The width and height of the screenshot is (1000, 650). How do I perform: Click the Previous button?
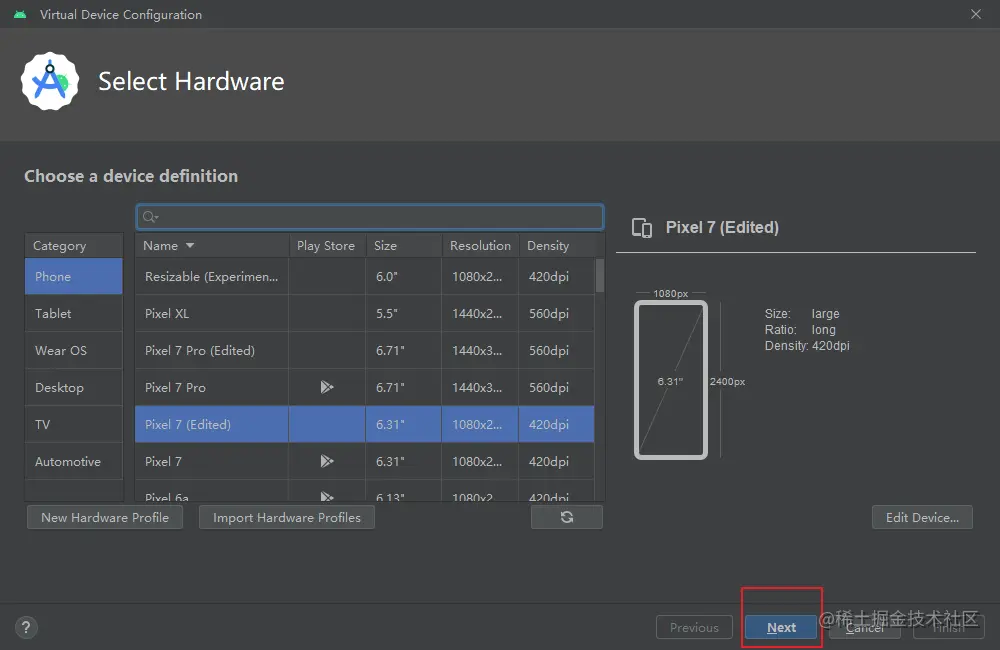coord(694,628)
